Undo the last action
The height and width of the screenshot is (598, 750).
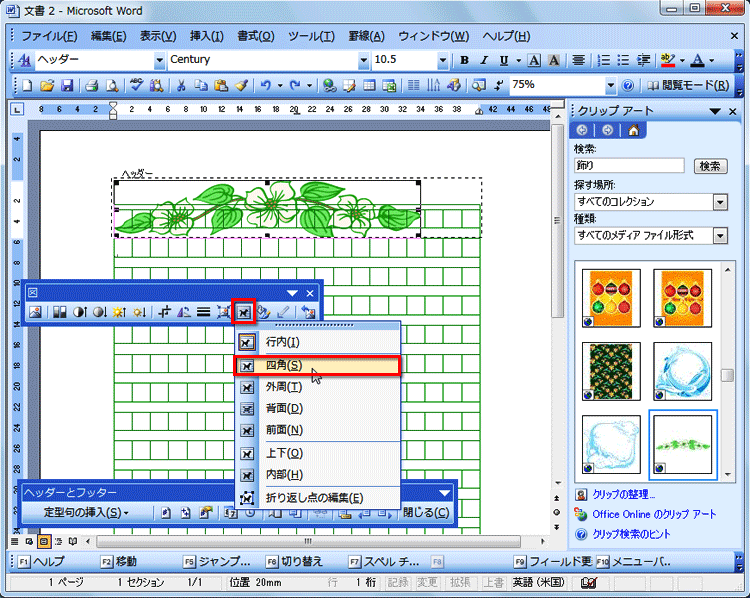coord(265,86)
